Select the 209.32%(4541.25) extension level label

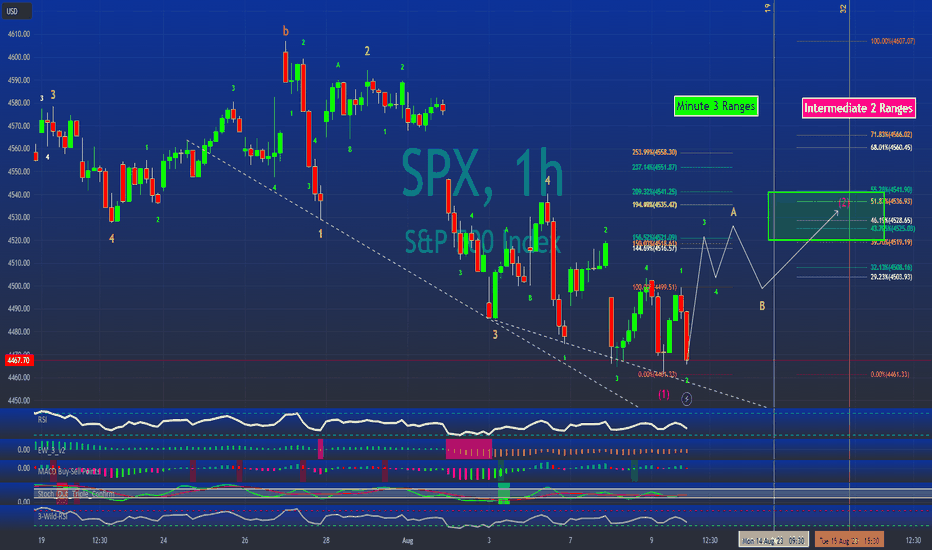point(654,192)
